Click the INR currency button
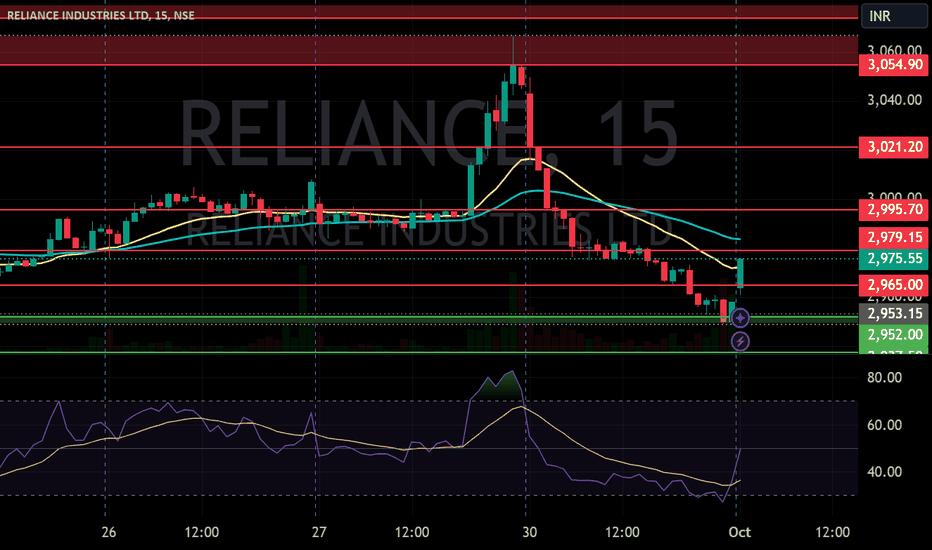The height and width of the screenshot is (550, 932). pos(893,15)
